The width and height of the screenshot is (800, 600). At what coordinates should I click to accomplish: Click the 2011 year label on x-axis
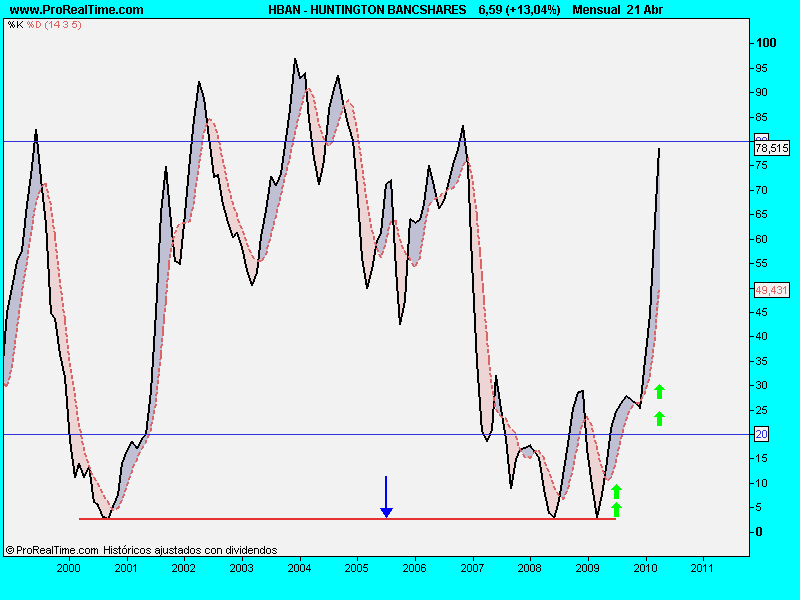[703, 568]
